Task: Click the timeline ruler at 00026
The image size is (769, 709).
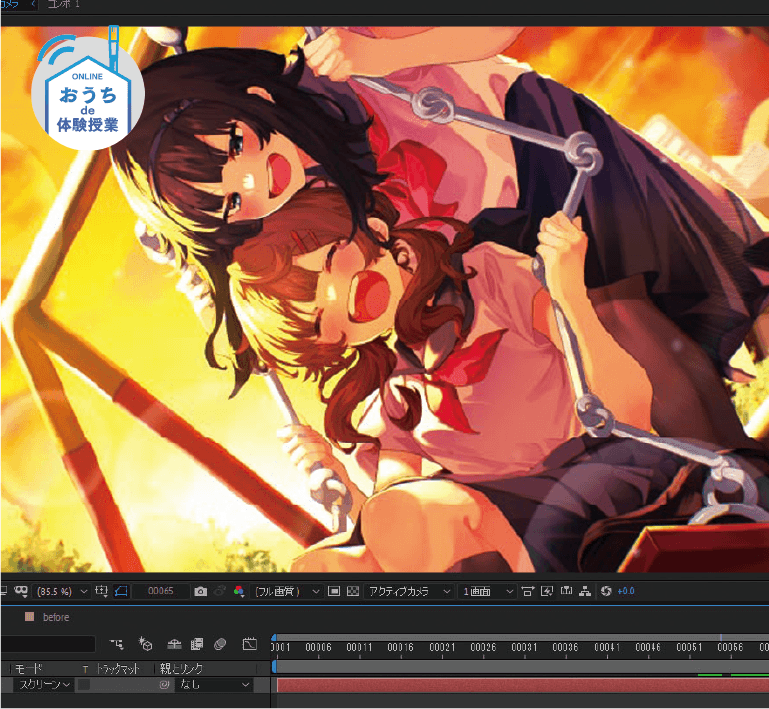Action: coord(483,648)
